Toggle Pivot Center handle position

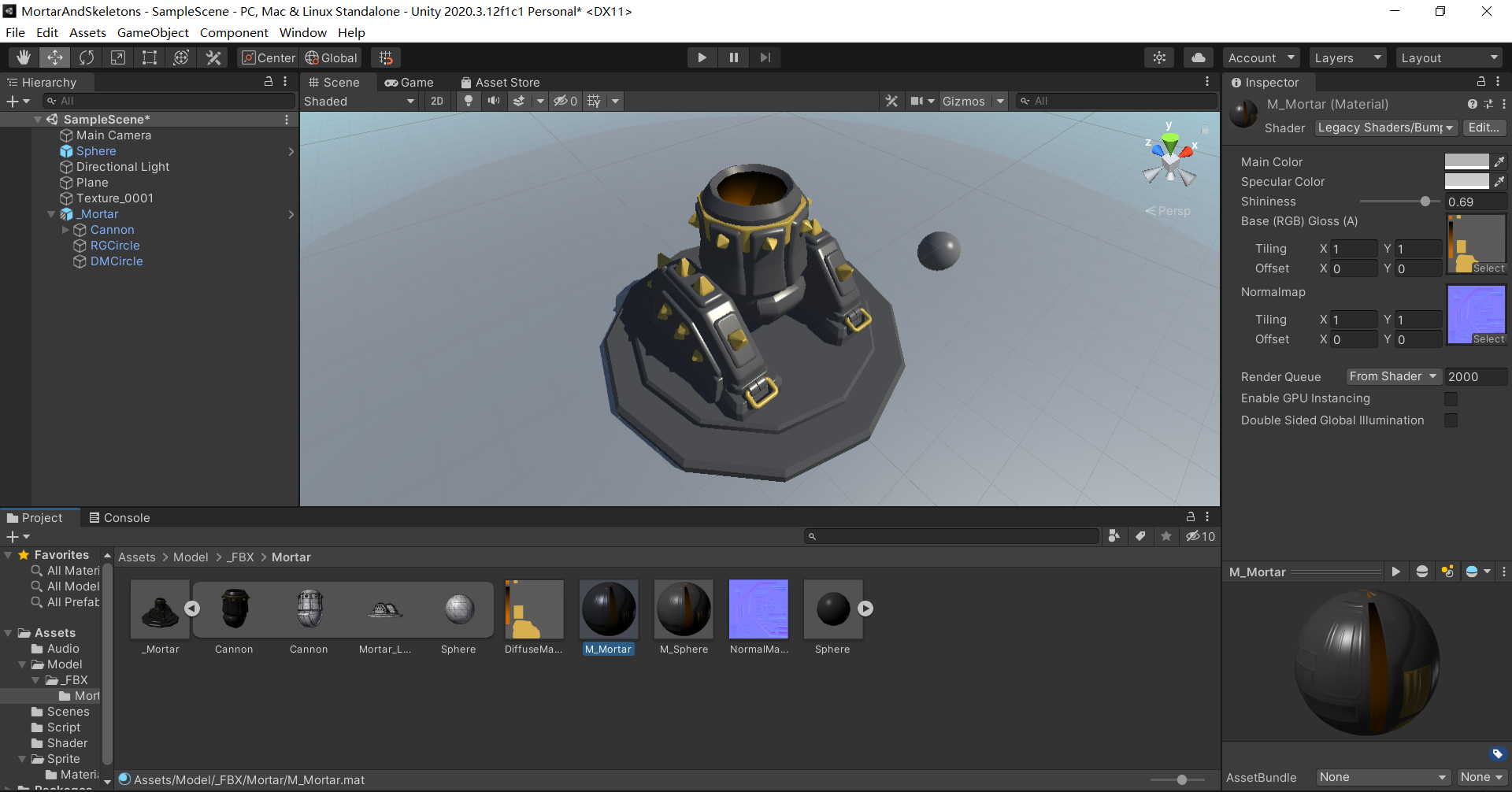pyautogui.click(x=269, y=57)
